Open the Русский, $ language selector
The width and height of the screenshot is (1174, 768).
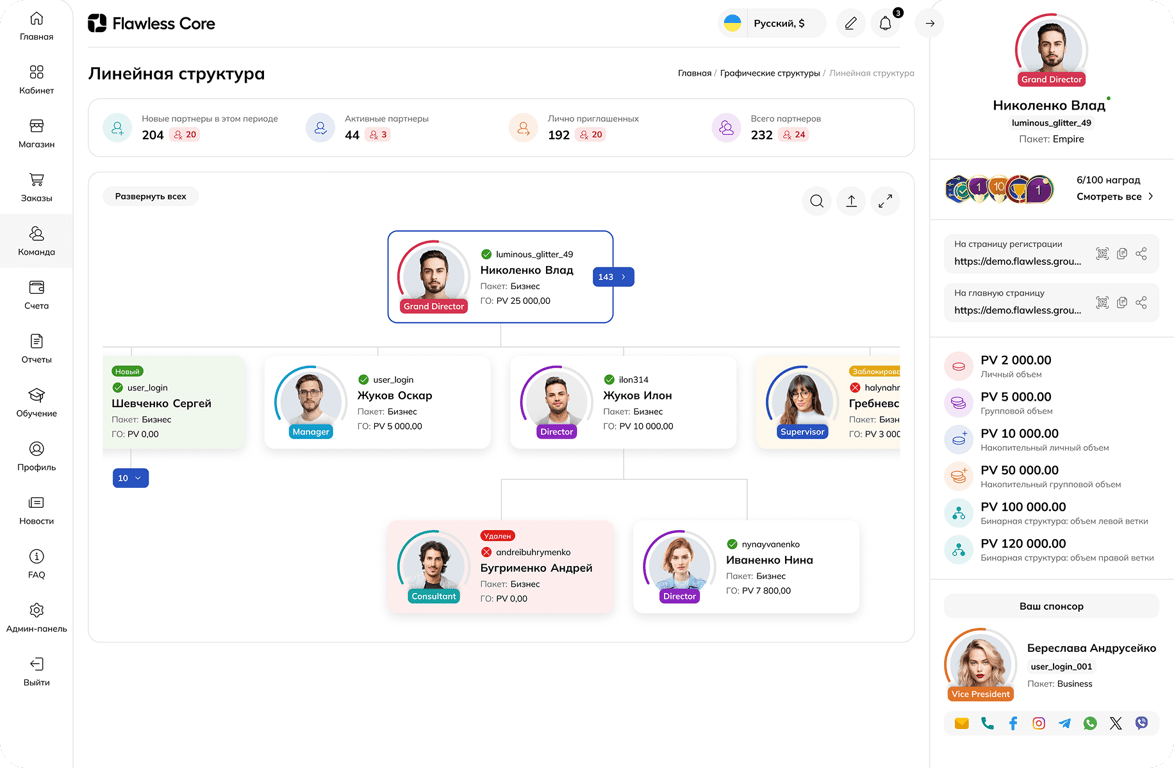point(772,23)
